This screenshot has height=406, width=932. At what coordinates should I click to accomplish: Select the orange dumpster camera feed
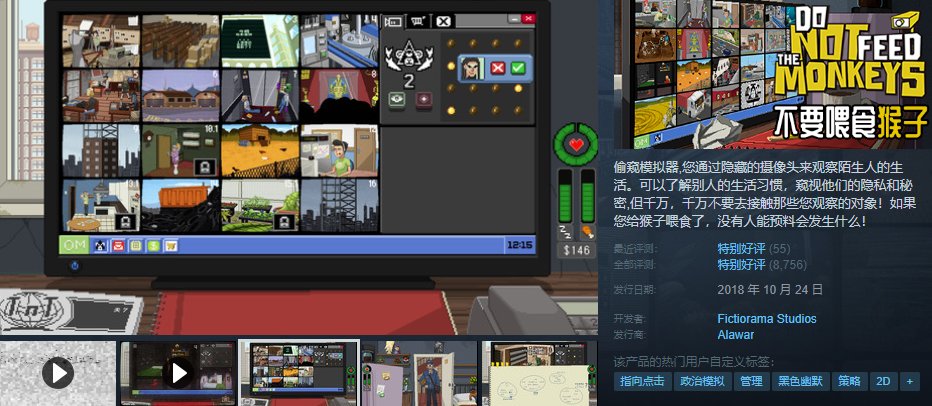pyautogui.click(x=180, y=206)
